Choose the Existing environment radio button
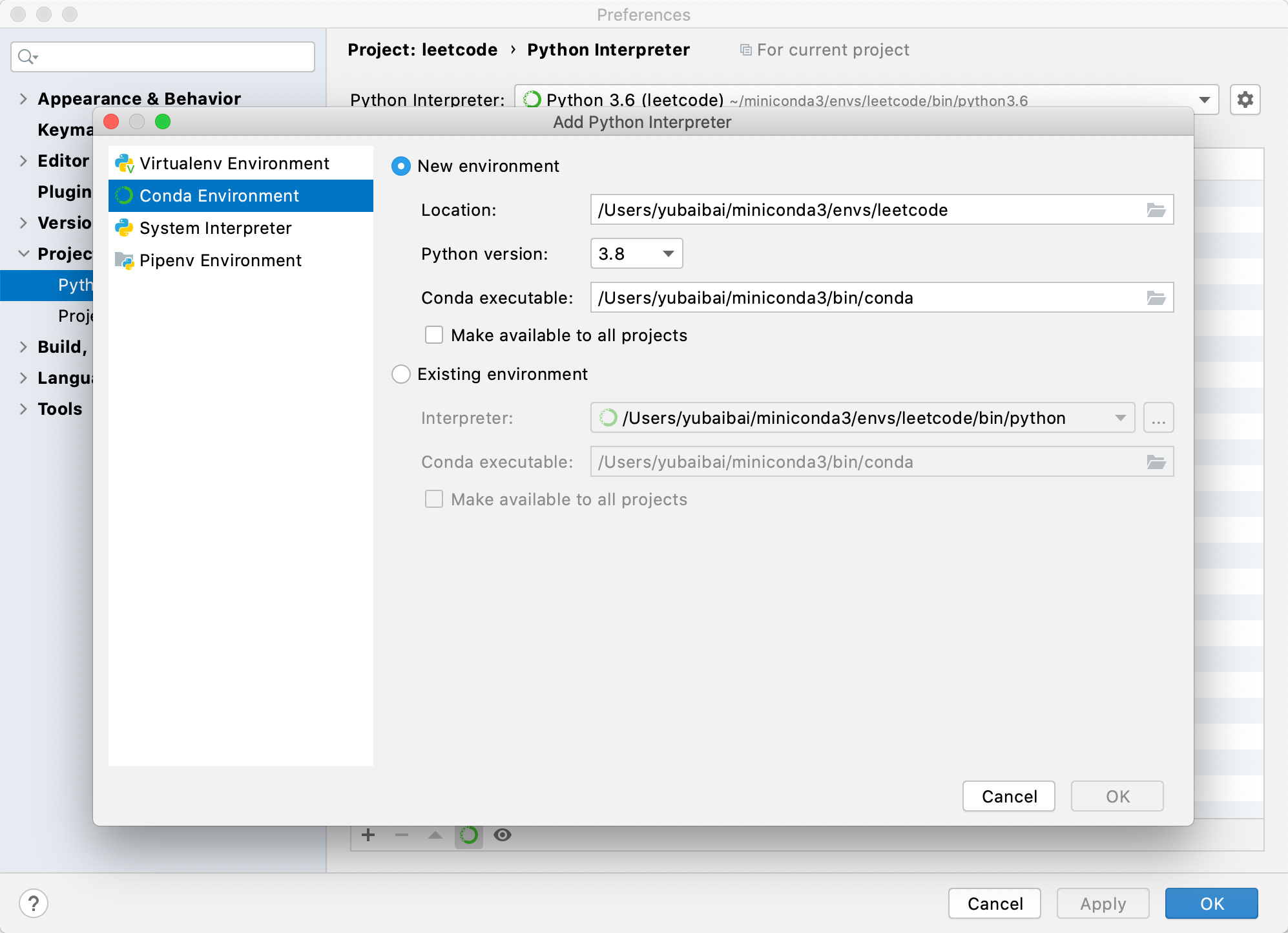Viewport: 1288px width, 933px height. tap(401, 374)
